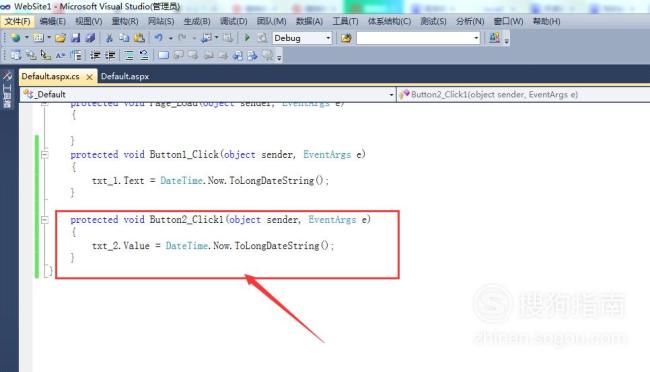Viewport: 650px width, 372px height.
Task: Click the Display Quick Info cursor icon
Action: pyautogui.click(x=46, y=55)
